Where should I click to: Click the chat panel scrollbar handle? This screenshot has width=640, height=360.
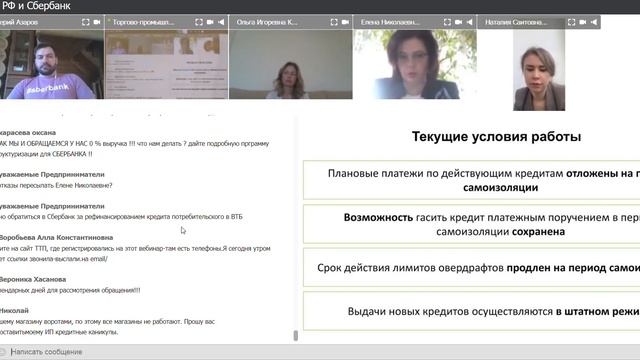click(296, 336)
